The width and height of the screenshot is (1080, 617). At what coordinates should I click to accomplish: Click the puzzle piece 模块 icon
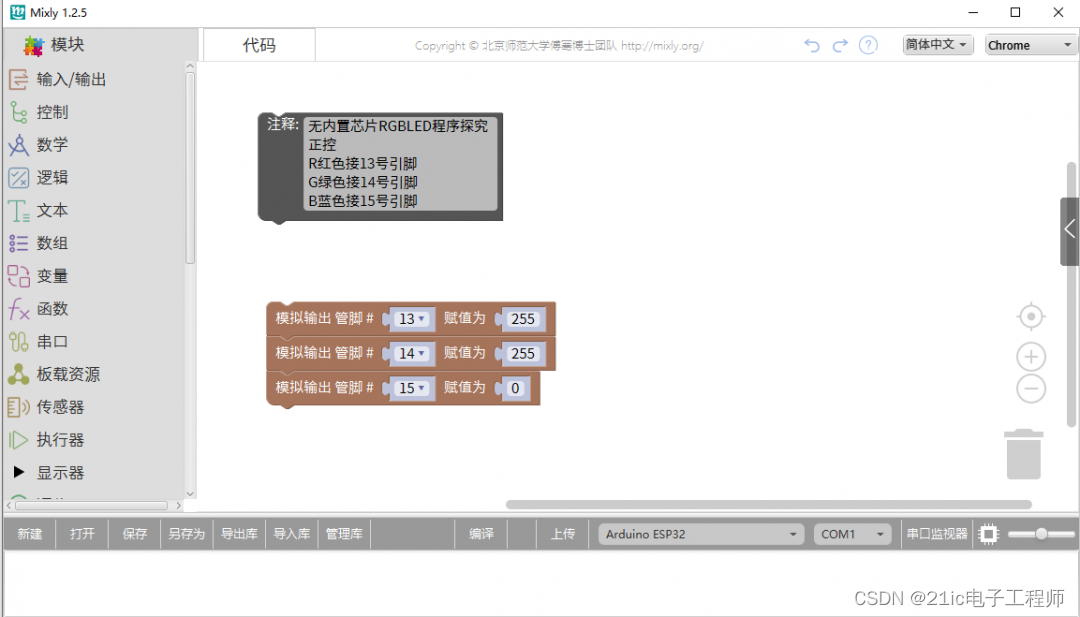click(33, 45)
